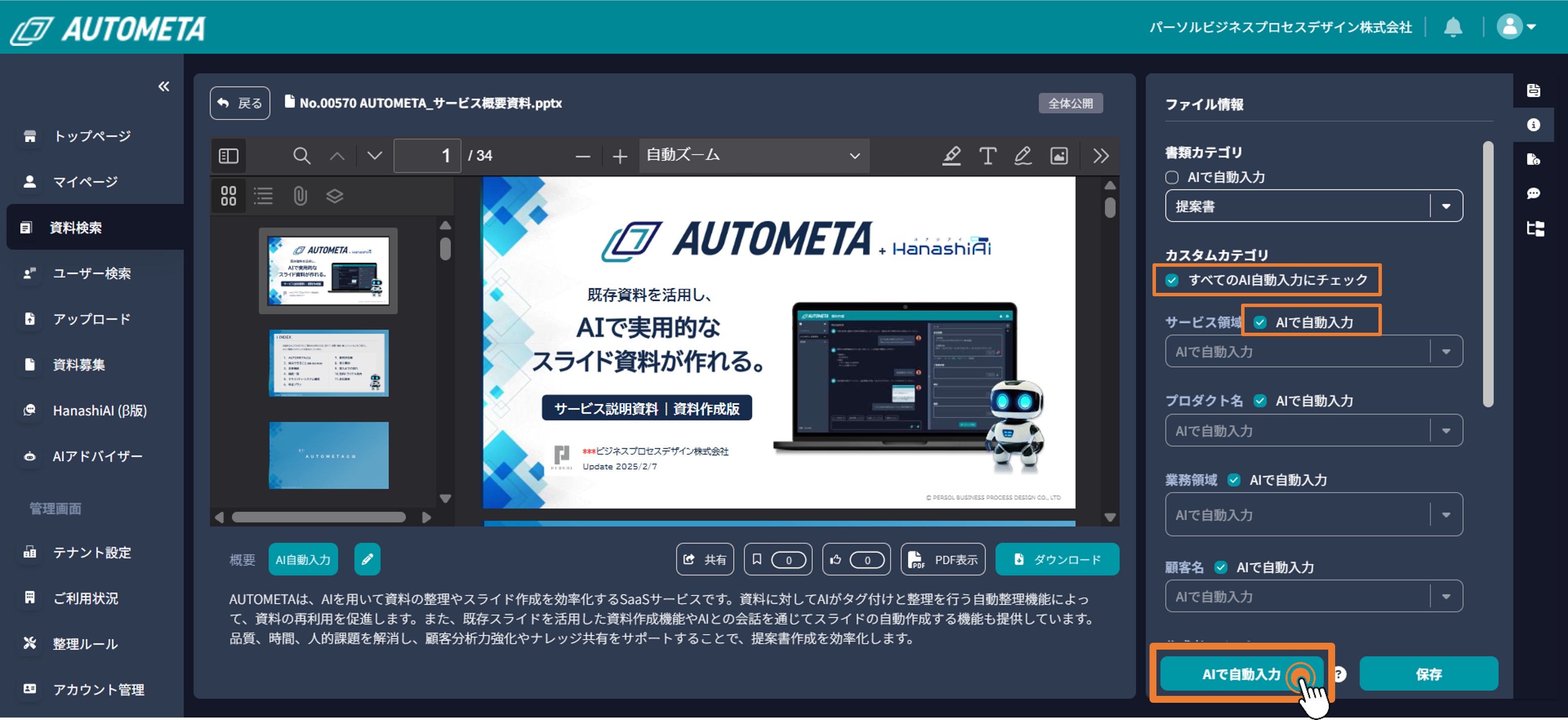Go to next page arrow

click(x=375, y=156)
